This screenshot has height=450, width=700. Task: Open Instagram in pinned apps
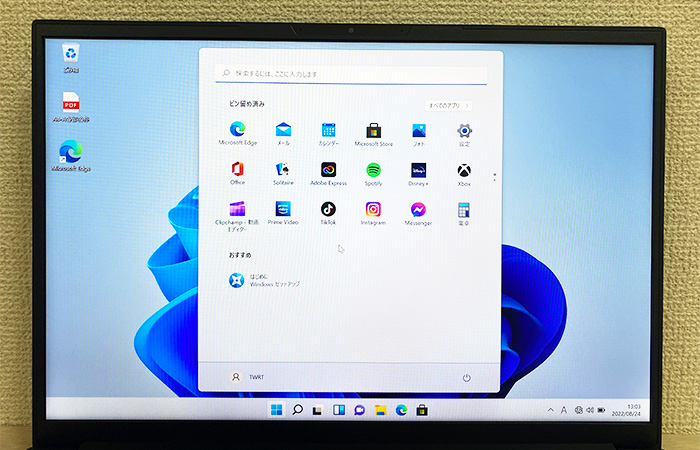point(373,210)
